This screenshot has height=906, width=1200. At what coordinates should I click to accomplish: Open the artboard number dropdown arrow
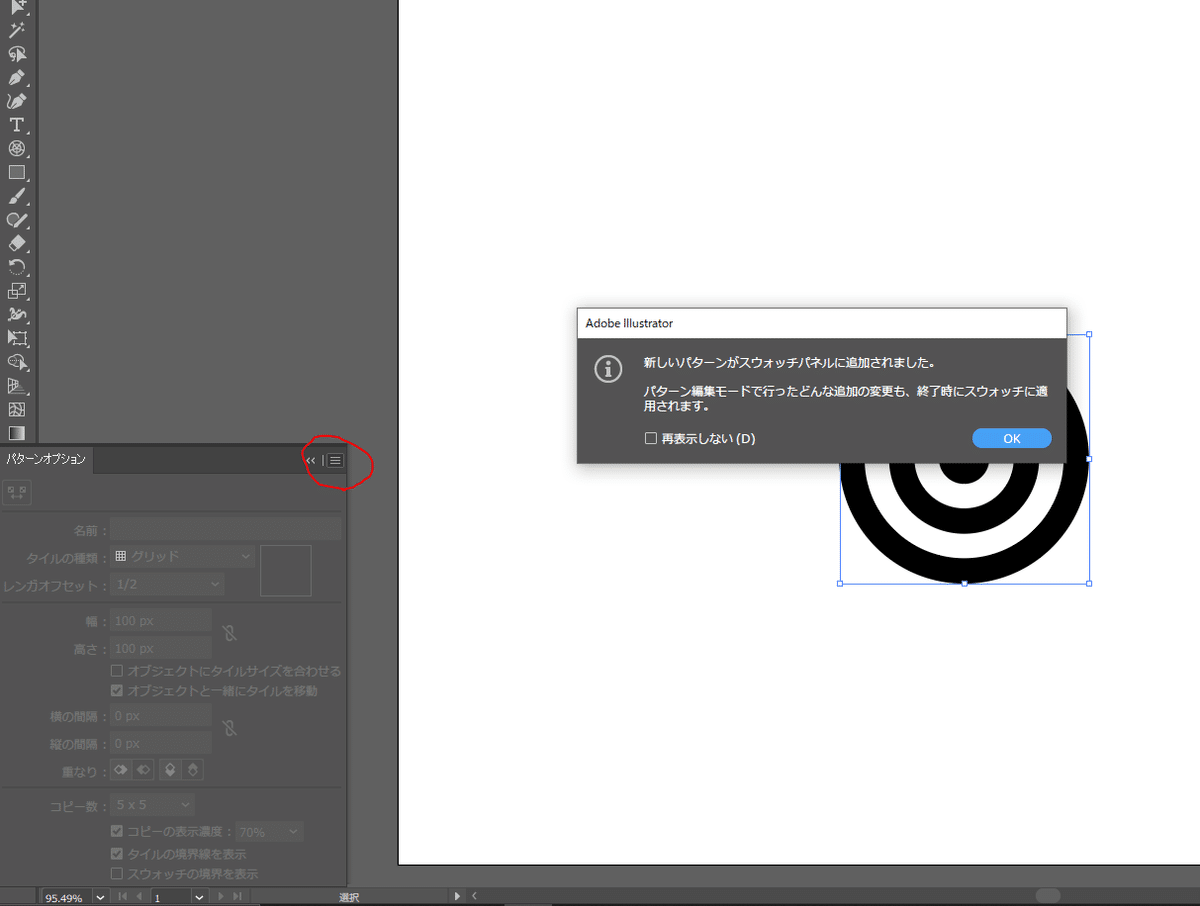pos(199,897)
